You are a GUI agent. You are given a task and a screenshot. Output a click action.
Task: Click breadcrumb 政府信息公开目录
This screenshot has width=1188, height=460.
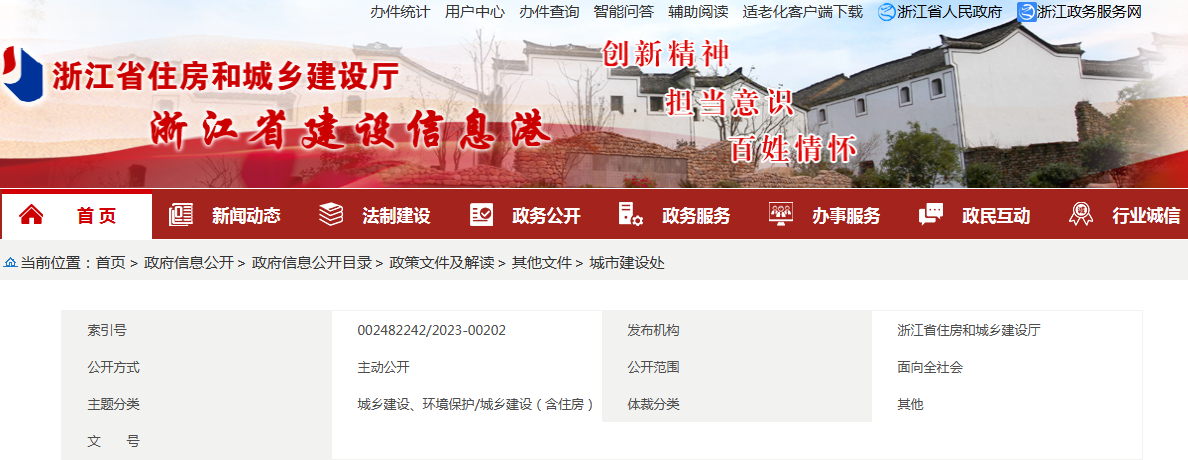click(x=311, y=263)
